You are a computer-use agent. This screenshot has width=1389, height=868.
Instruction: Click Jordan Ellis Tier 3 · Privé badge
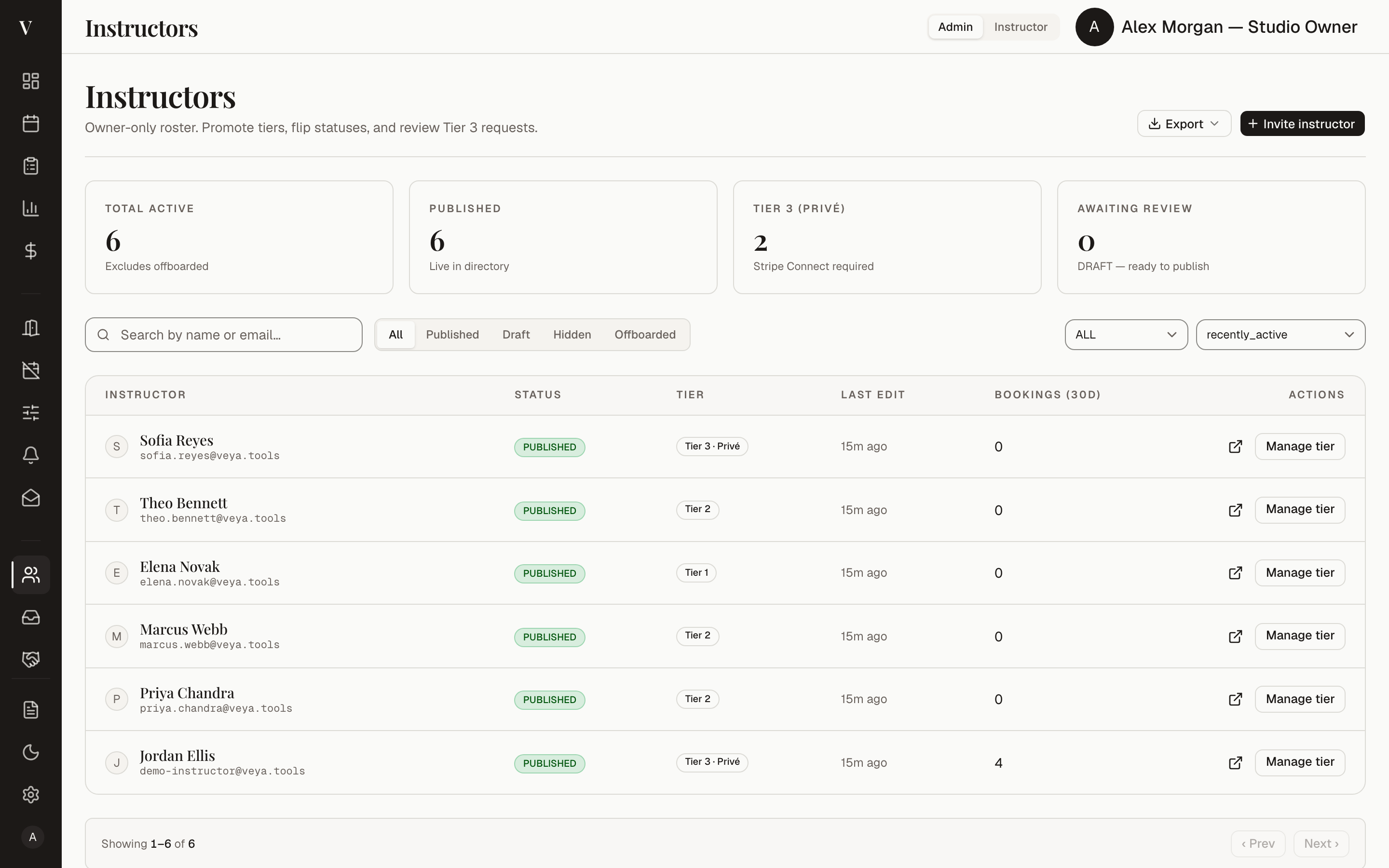pos(712,762)
